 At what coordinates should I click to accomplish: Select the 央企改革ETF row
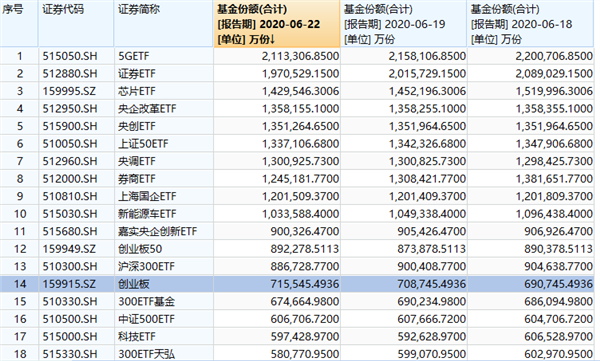pos(297,109)
